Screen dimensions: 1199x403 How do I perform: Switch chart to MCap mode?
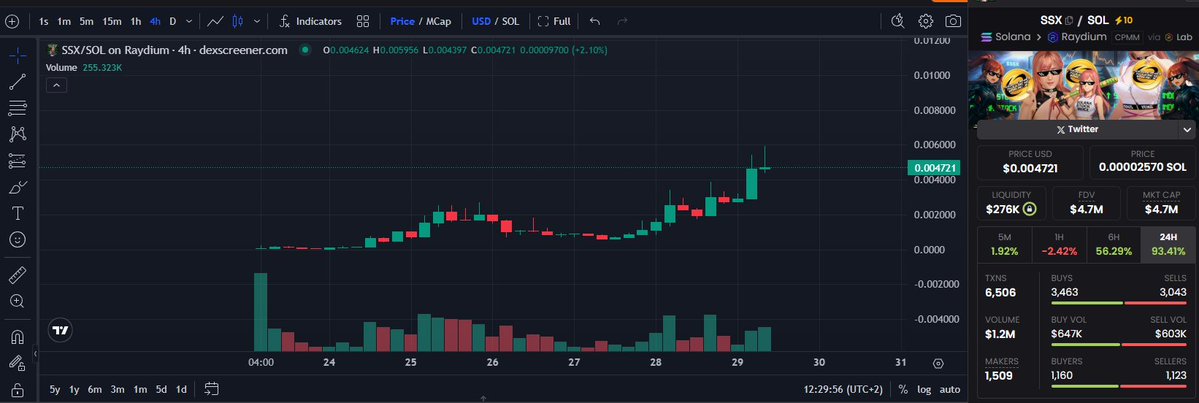pyautogui.click(x=438, y=21)
